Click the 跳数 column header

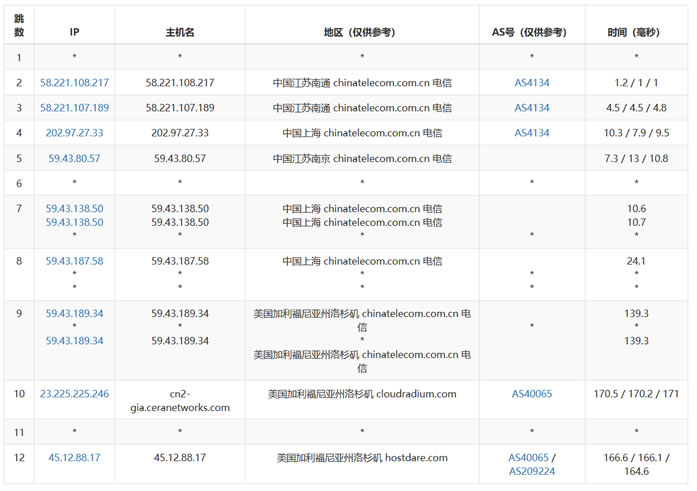coord(20,25)
